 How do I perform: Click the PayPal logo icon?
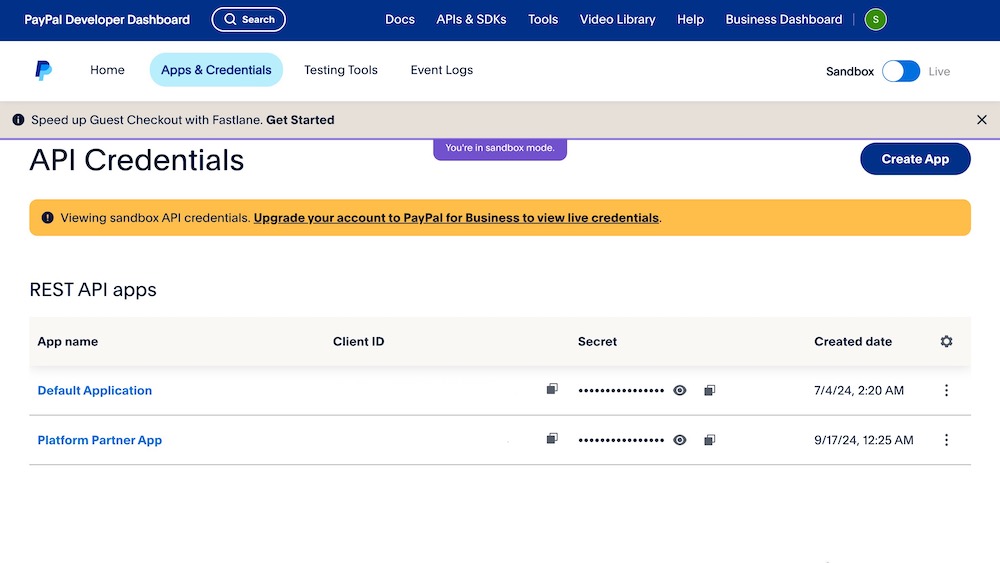43,70
